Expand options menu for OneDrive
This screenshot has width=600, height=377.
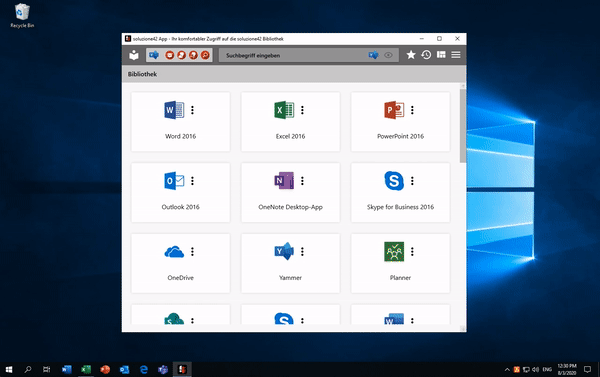[x=192, y=251]
